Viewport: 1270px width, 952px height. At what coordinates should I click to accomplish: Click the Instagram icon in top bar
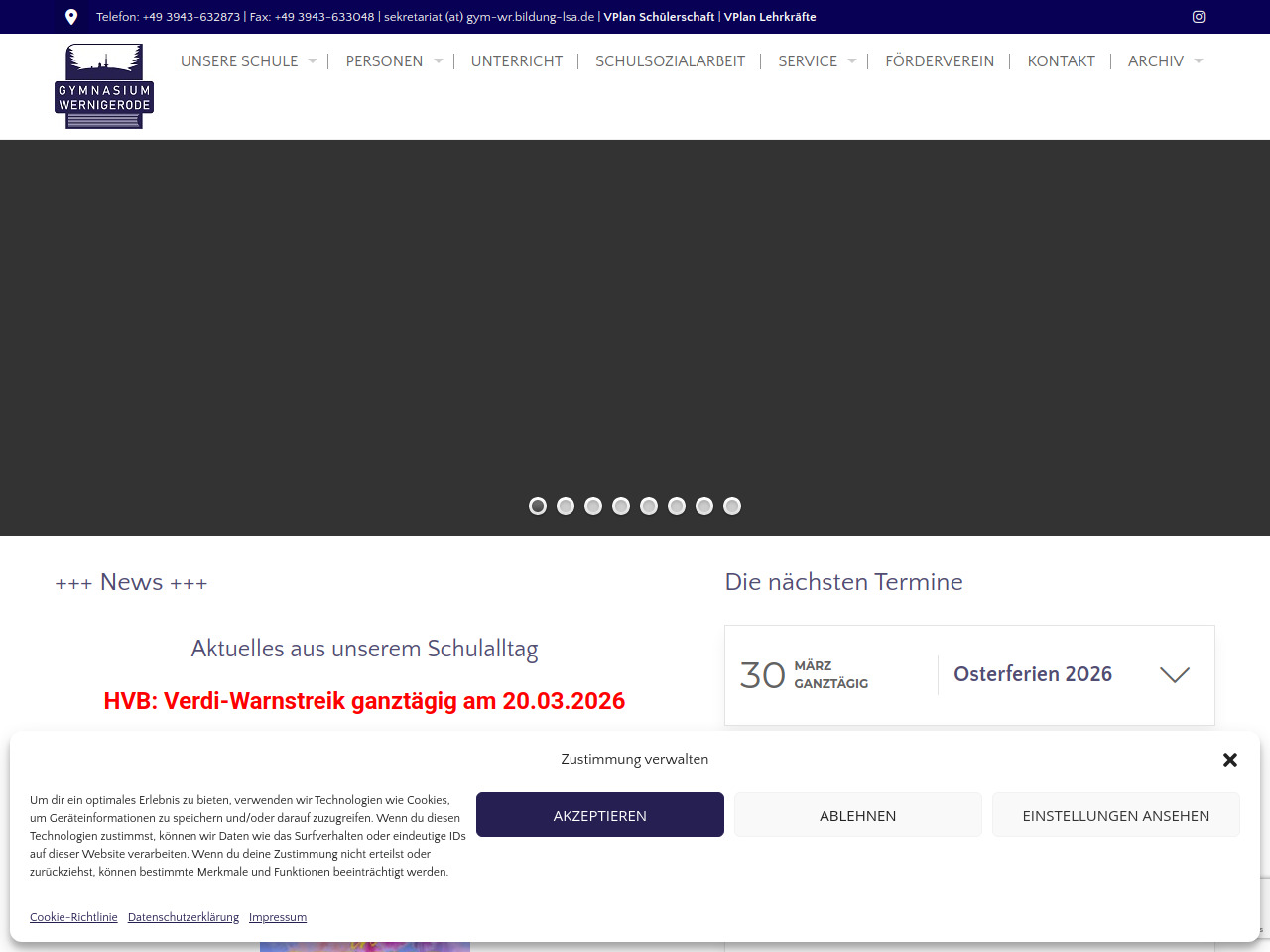pos(1199,17)
